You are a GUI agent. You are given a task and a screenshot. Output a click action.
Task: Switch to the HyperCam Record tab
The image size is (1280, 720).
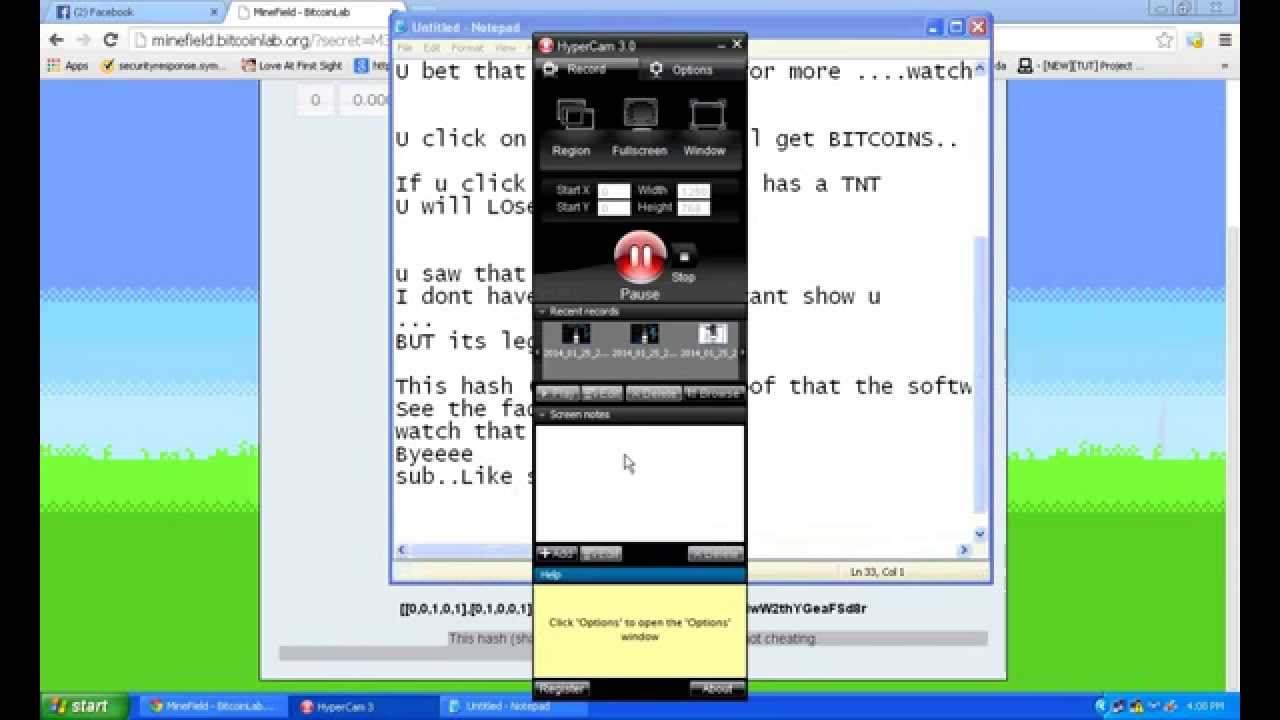[x=585, y=69]
